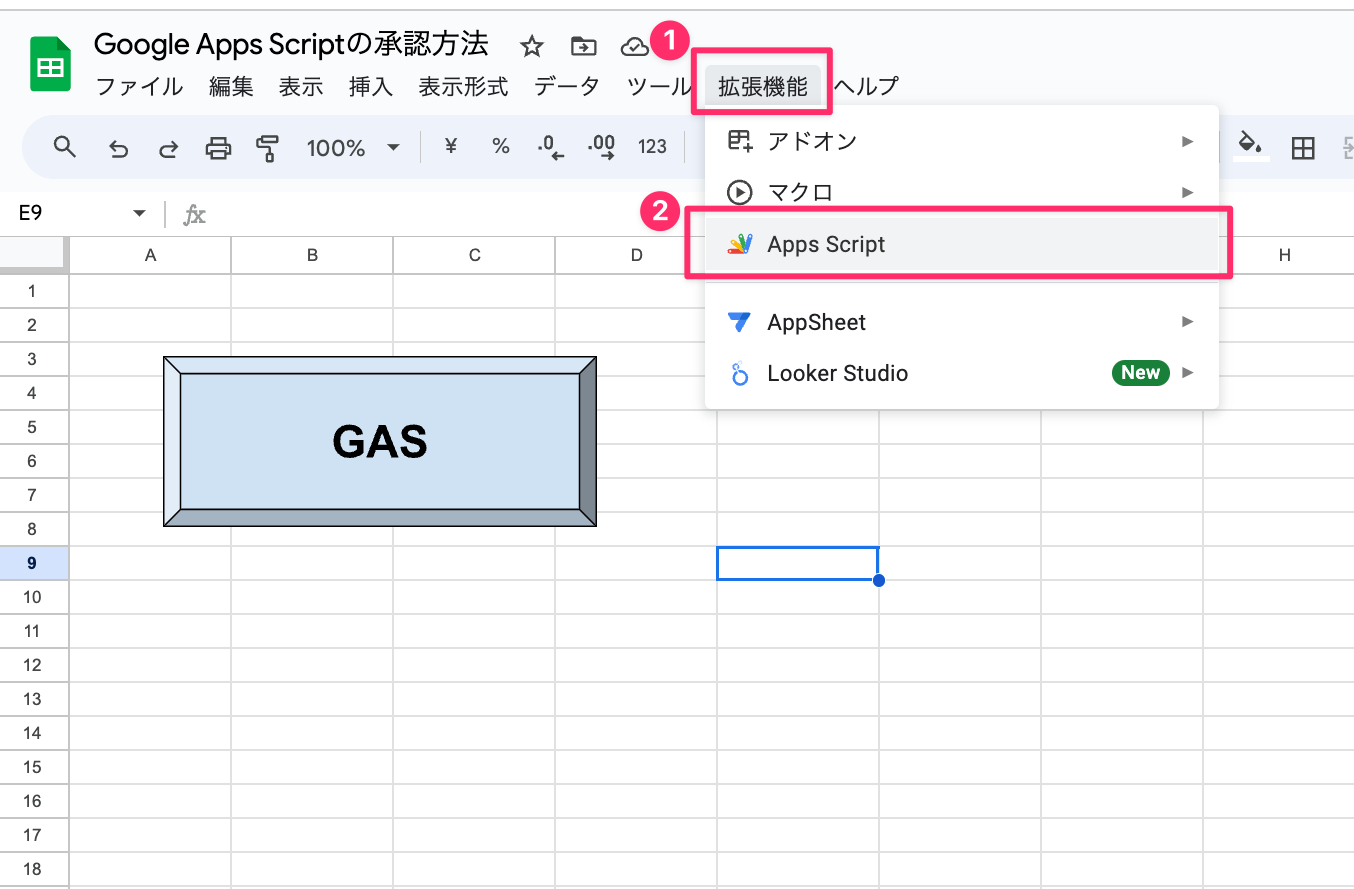Open the borders tool
The width and height of the screenshot is (1354, 889).
tap(1302, 148)
